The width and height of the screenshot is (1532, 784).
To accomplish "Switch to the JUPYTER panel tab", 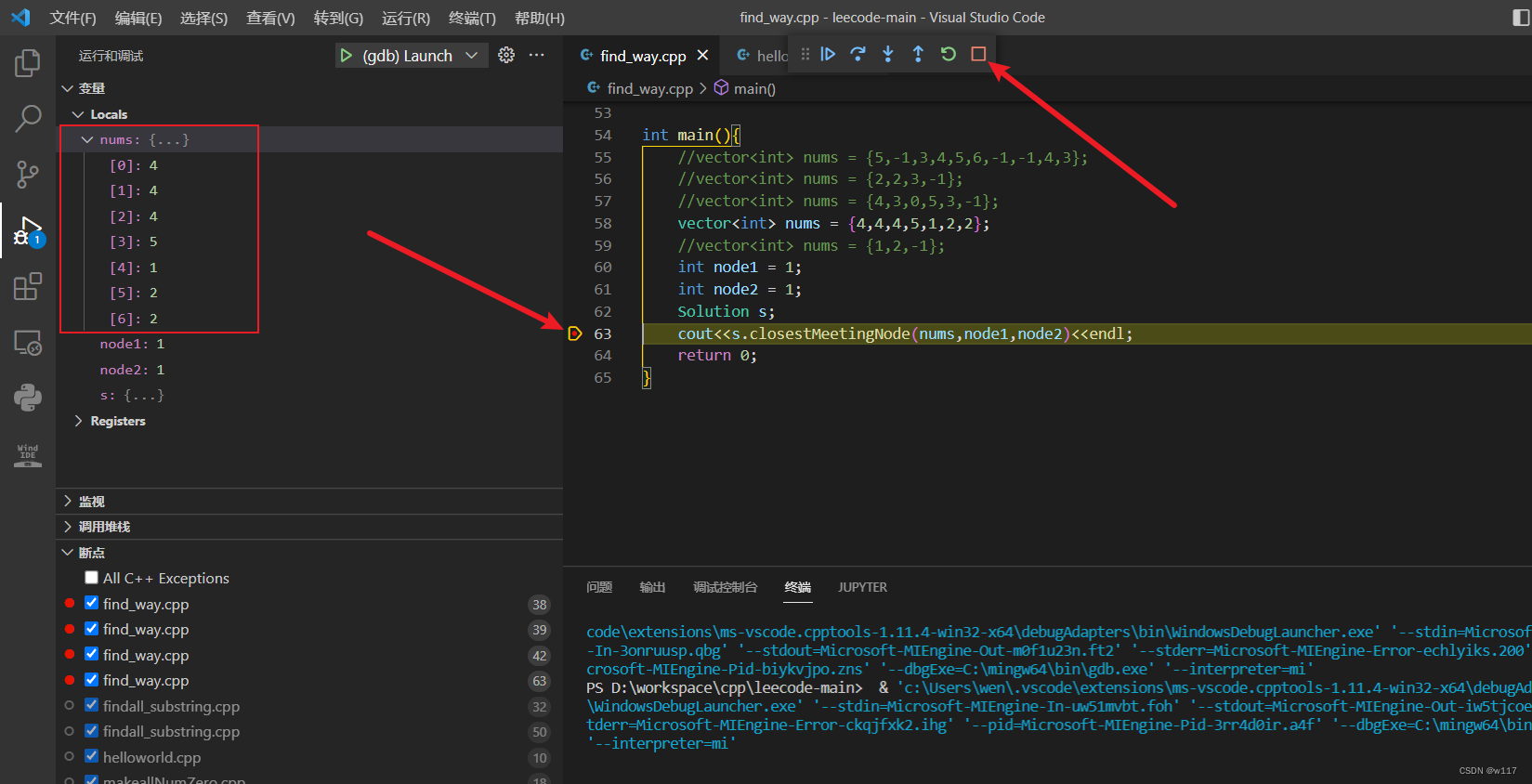I will coord(862,587).
